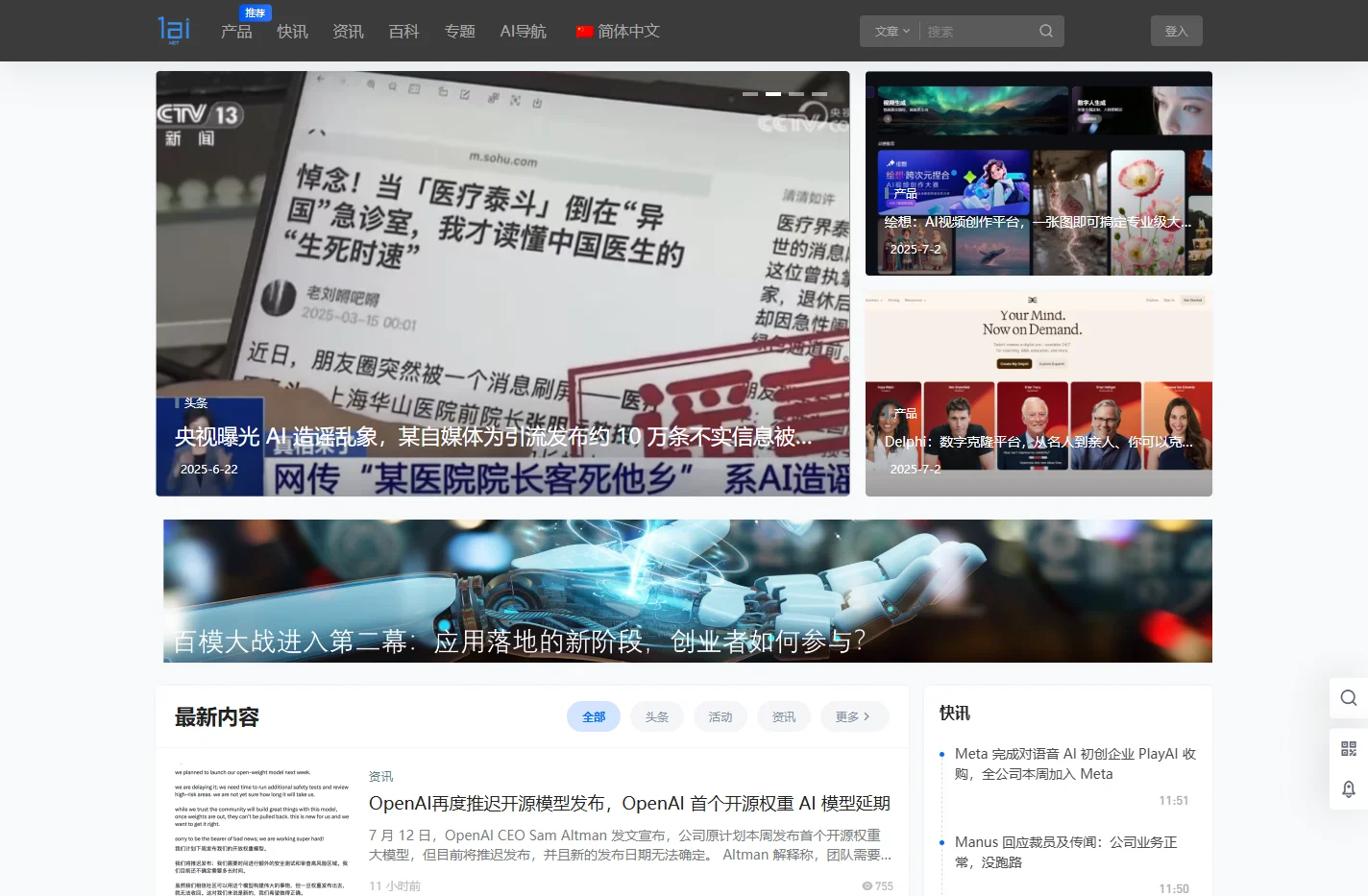This screenshot has width=1368, height=896.
Task: Open the AI导航 navigation item
Action: [x=523, y=32]
